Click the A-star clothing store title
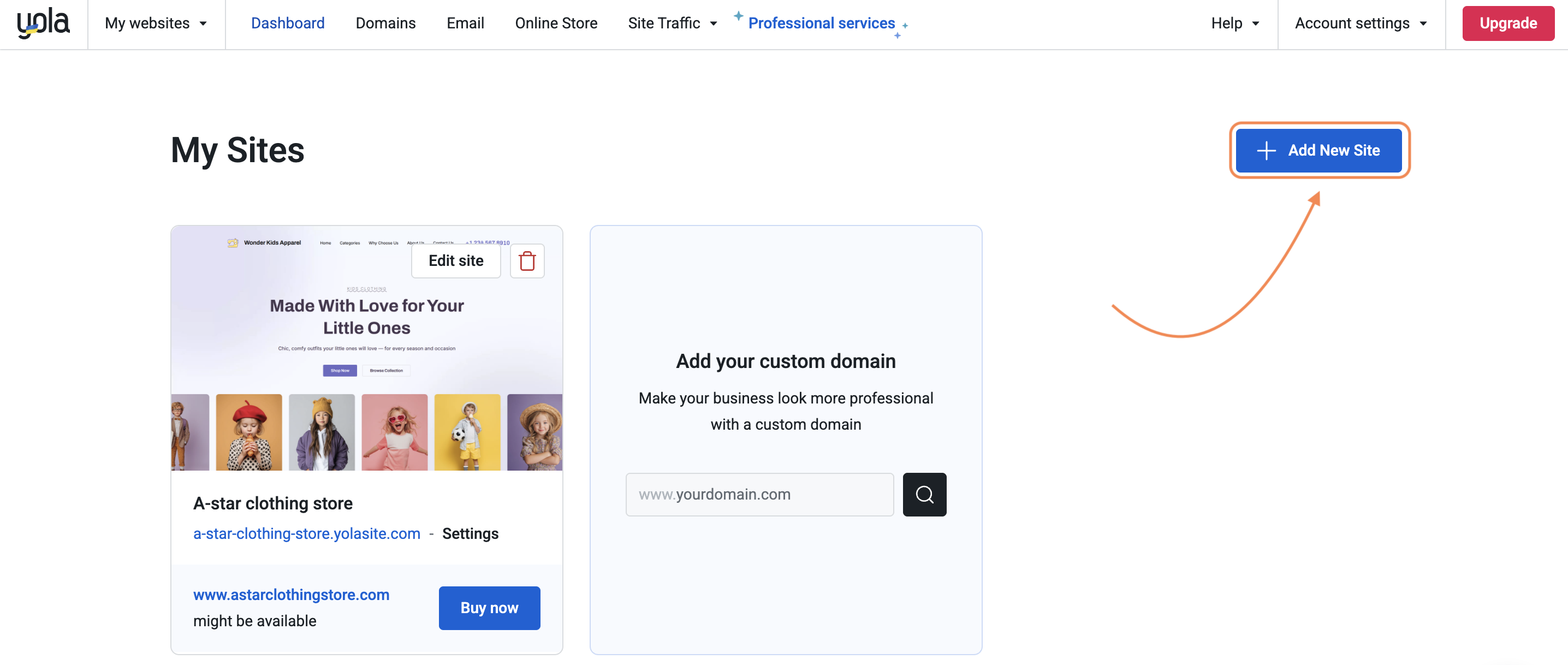Screen dimensions: 1568x665 (x=272, y=503)
